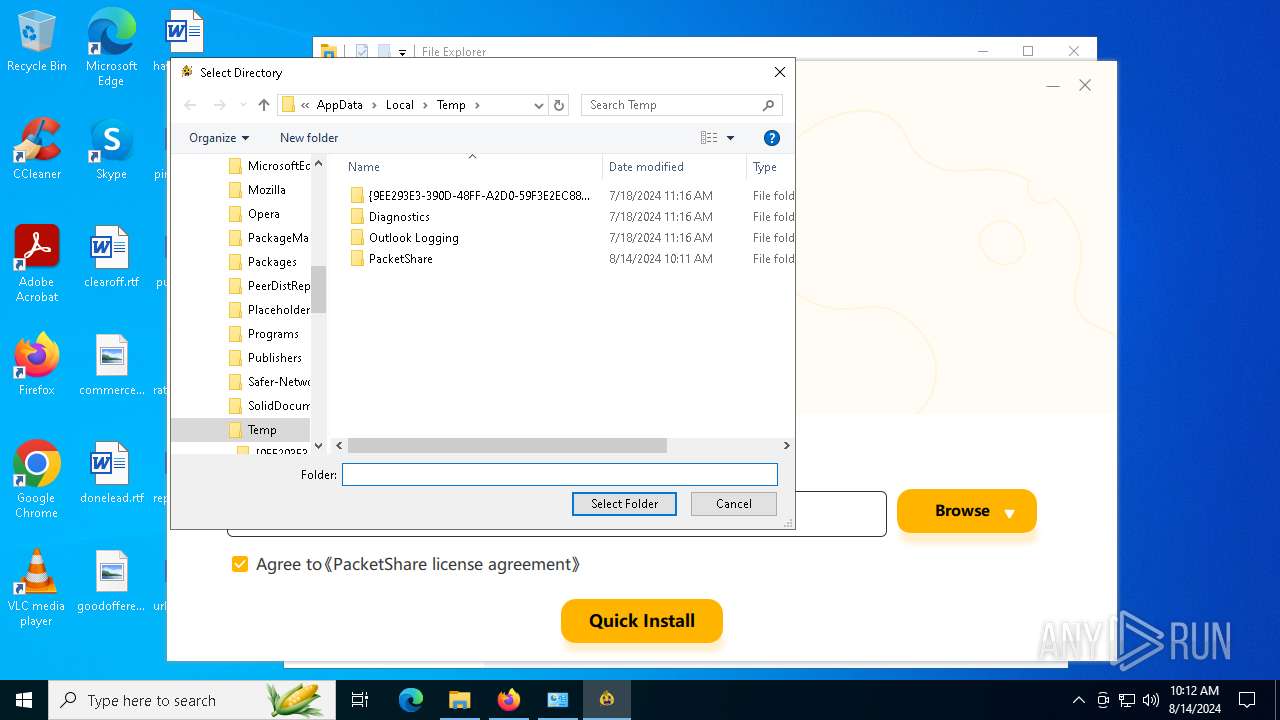Click the Temp breadcrumb in path
Screen dimensions: 1280x720
point(451,105)
